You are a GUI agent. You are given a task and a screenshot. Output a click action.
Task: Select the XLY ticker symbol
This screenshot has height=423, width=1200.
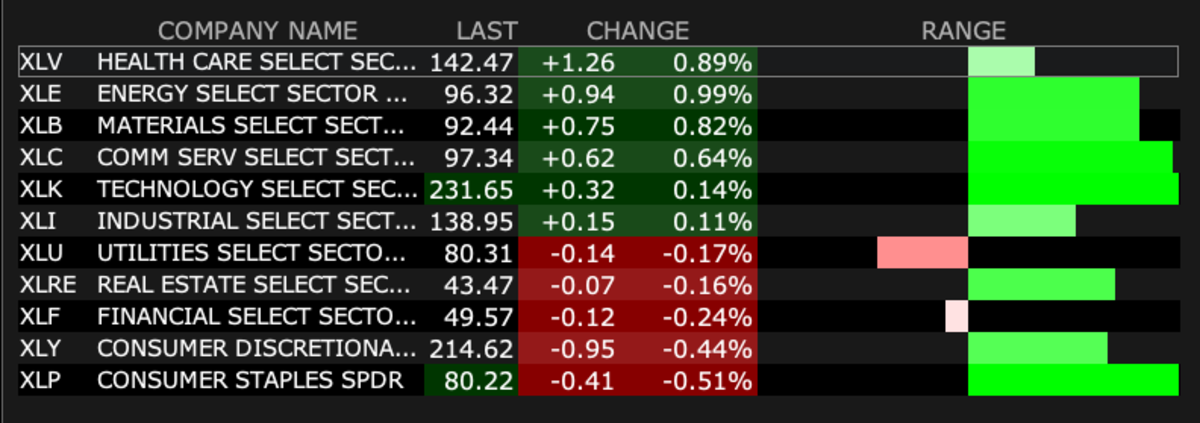click(41, 349)
